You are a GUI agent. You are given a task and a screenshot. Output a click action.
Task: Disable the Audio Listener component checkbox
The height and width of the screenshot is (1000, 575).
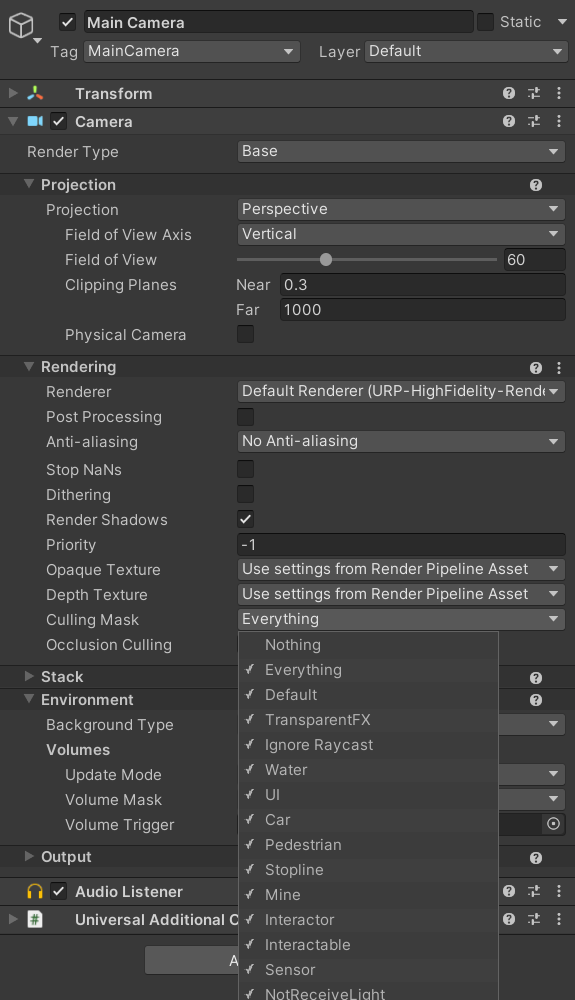[59, 892]
